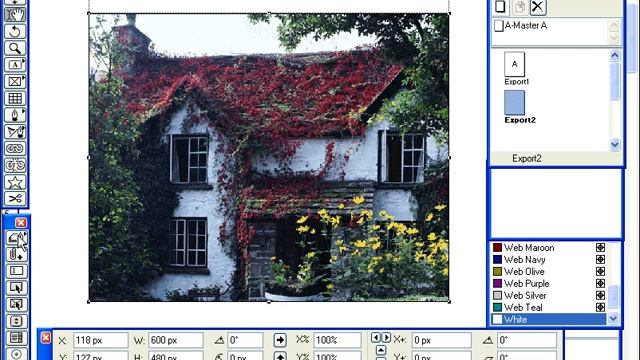Select the Button tool in Web Tools
Image resolution: width=640 pixels, height=360 pixels.
16,288
